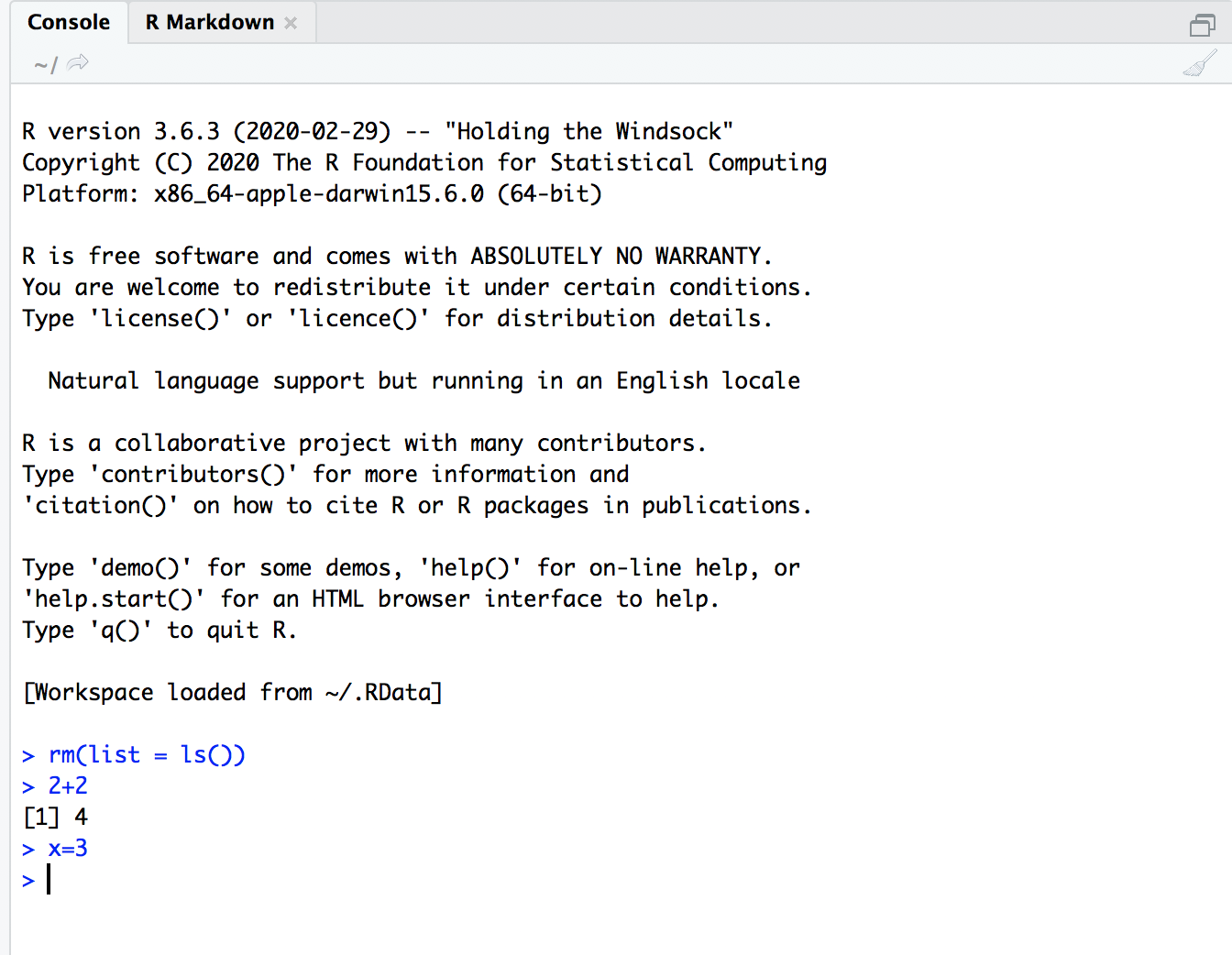Viewport: 1232px width, 955px height.
Task: Maximize the console pane
Action: click(x=1202, y=25)
